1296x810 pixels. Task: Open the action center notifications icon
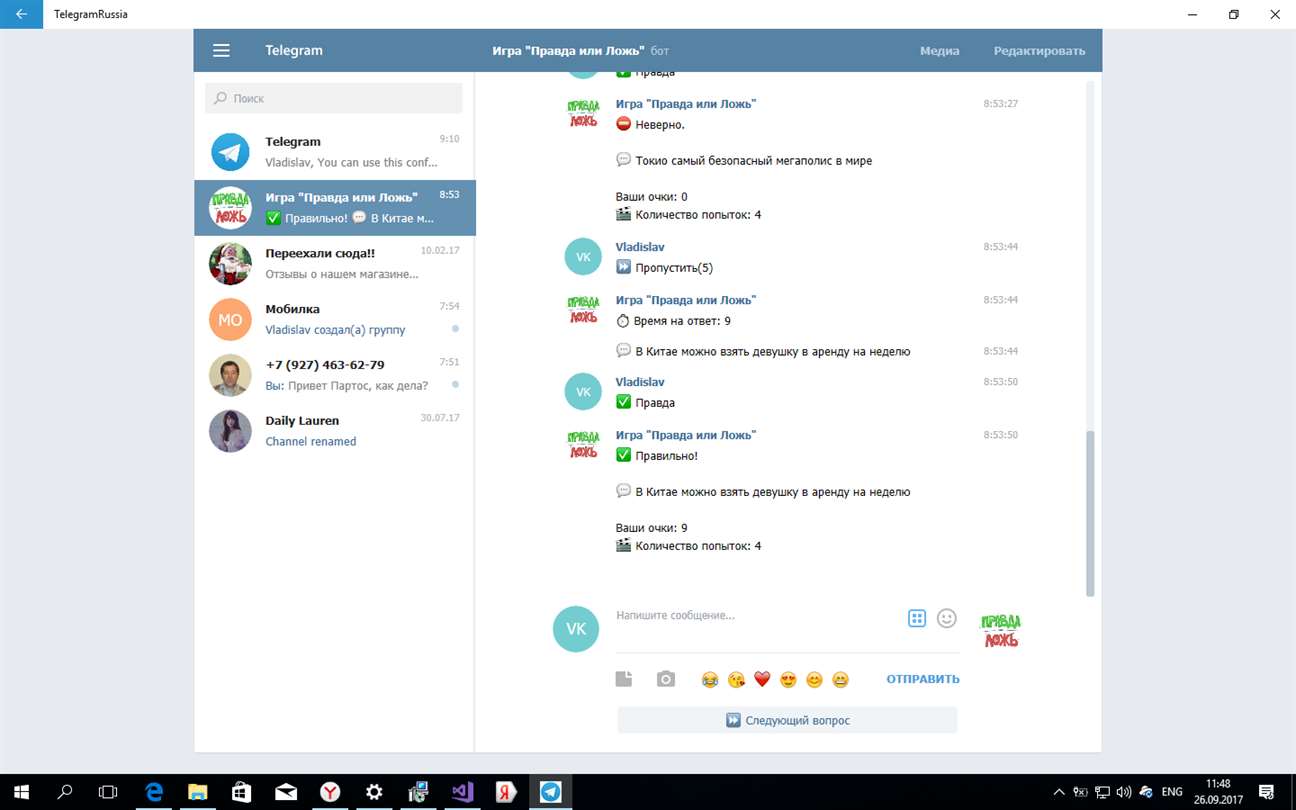point(1265,792)
